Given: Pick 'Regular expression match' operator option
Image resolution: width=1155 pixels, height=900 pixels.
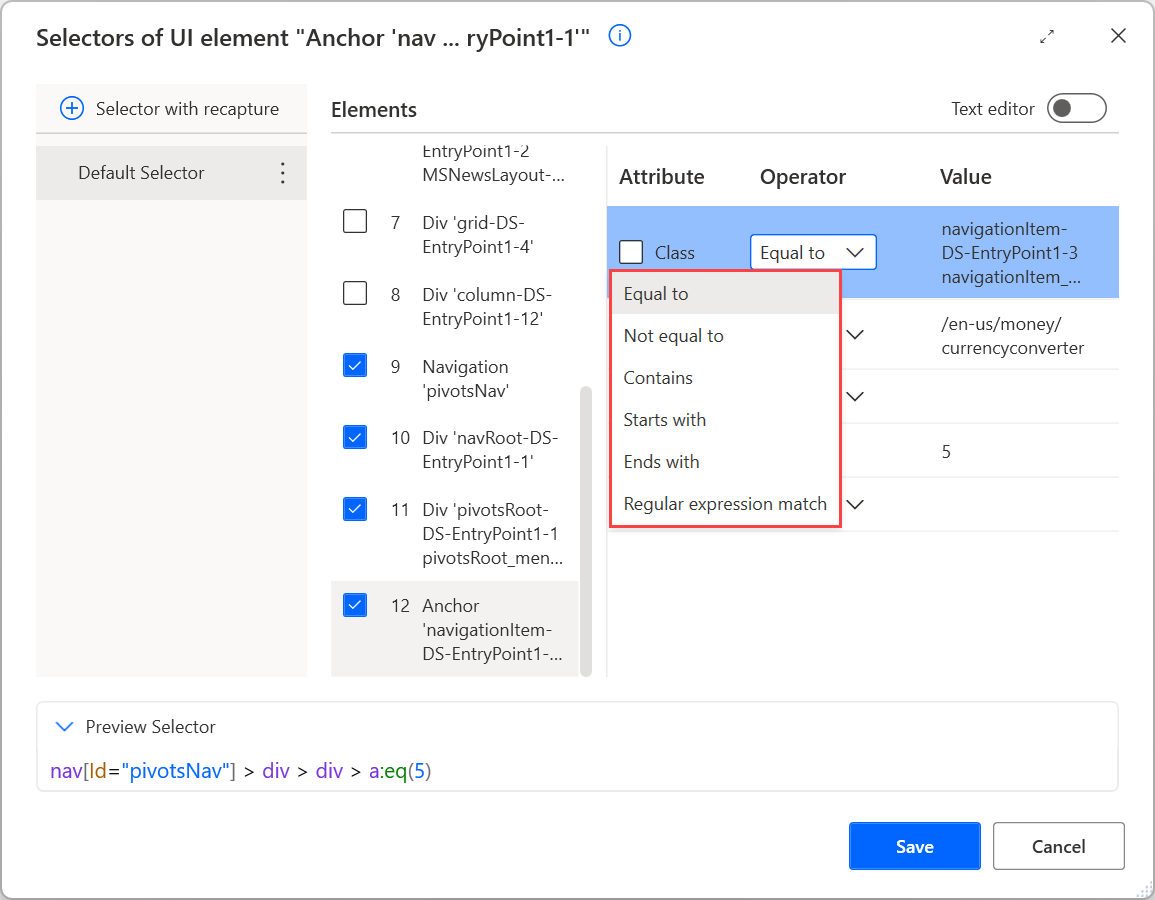Looking at the screenshot, I should tap(725, 504).
